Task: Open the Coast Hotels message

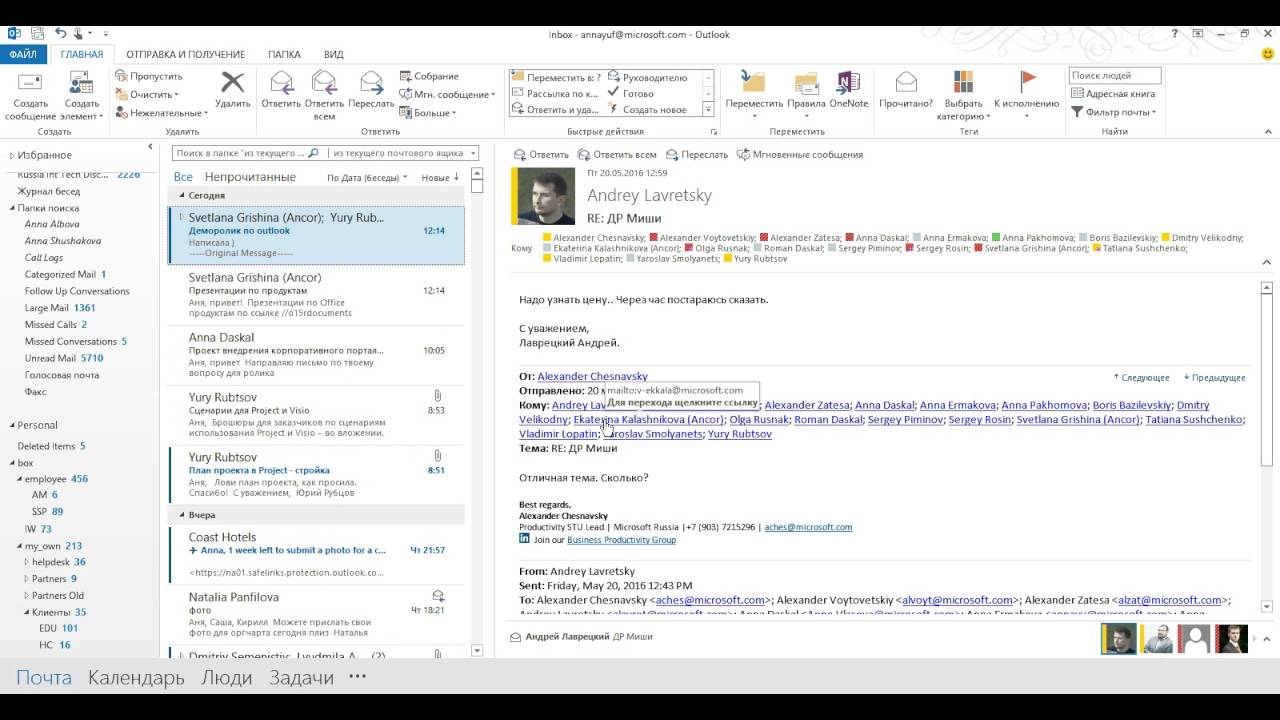Action: coord(316,553)
